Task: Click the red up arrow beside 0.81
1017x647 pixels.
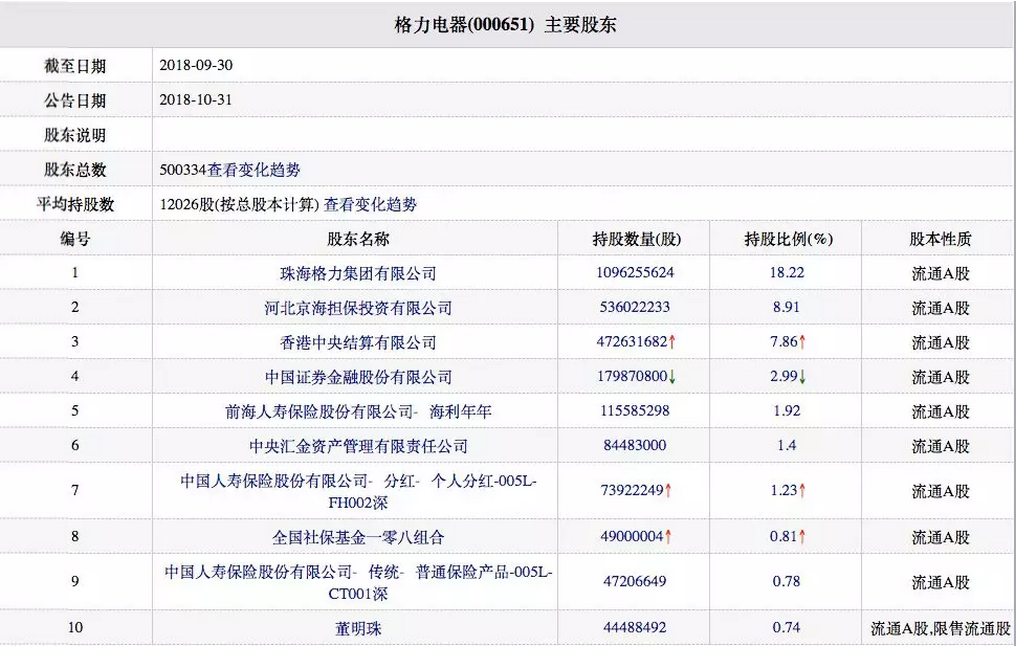Action: (x=802, y=537)
